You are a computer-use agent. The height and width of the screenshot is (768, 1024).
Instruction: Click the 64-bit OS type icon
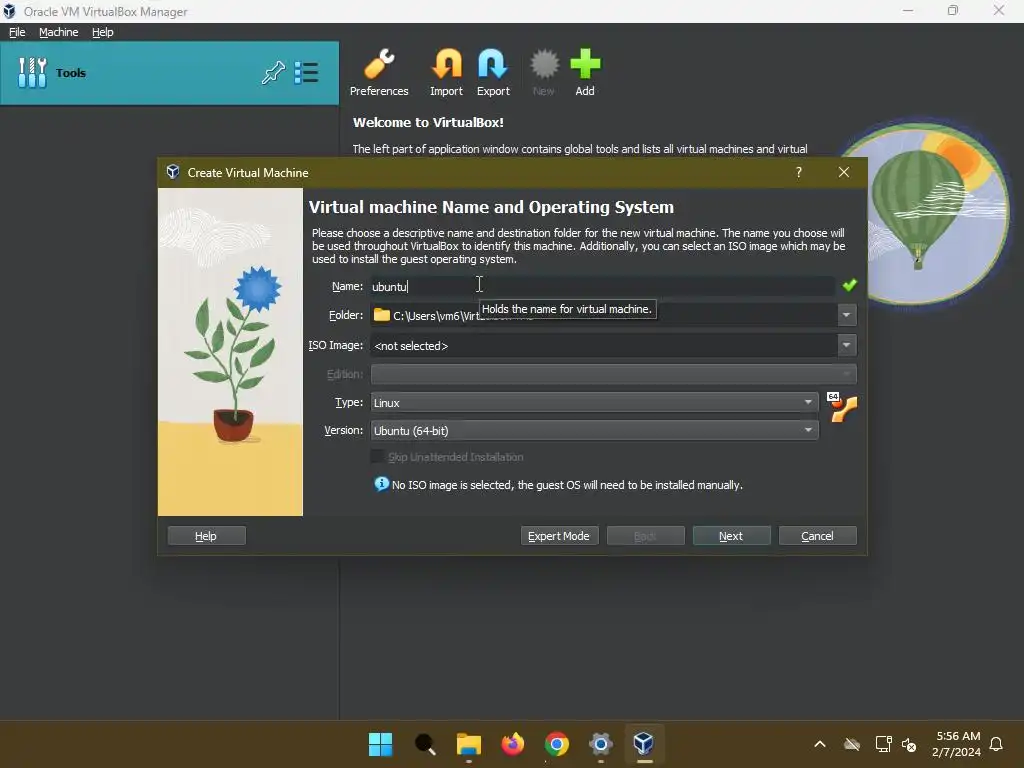pyautogui.click(x=842, y=408)
